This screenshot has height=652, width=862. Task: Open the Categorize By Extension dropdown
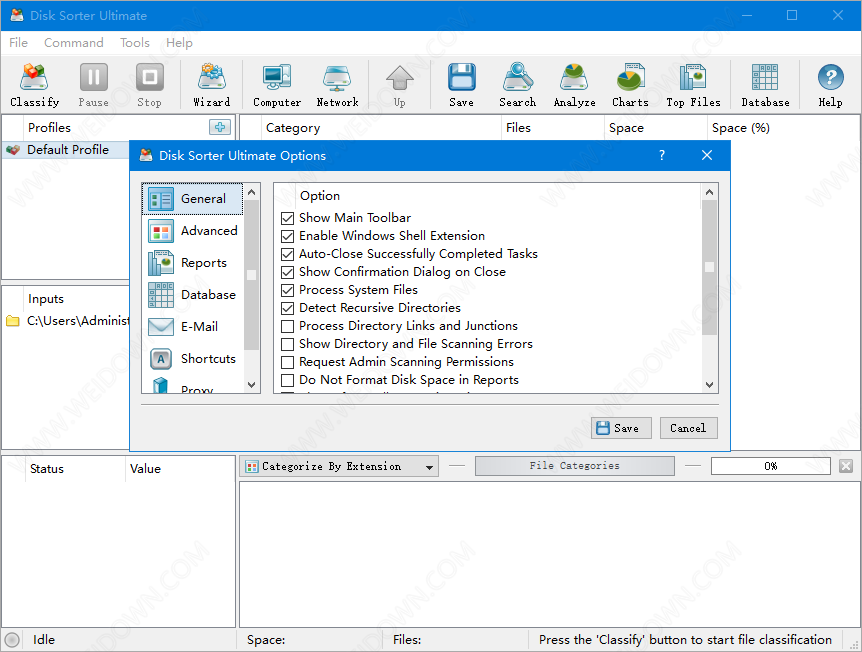click(x=339, y=466)
